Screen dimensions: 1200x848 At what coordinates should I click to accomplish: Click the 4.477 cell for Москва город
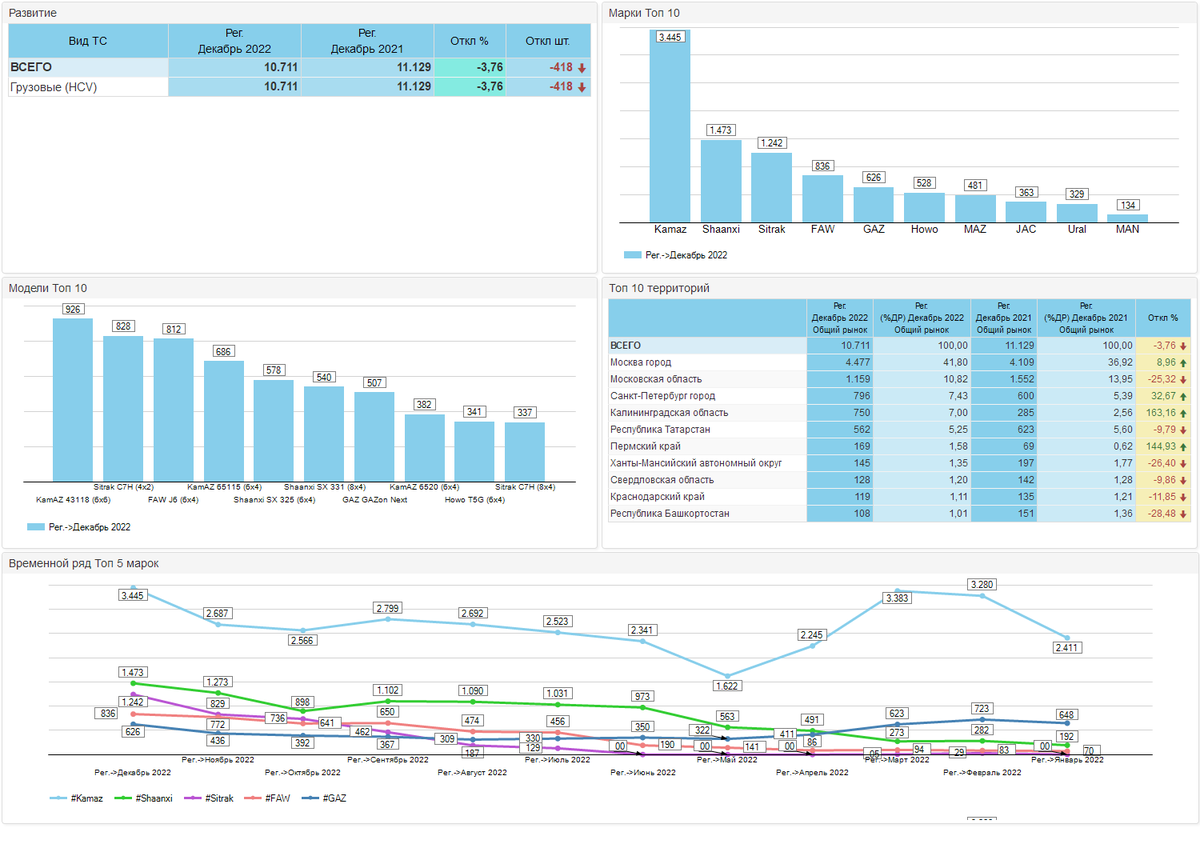(840, 363)
